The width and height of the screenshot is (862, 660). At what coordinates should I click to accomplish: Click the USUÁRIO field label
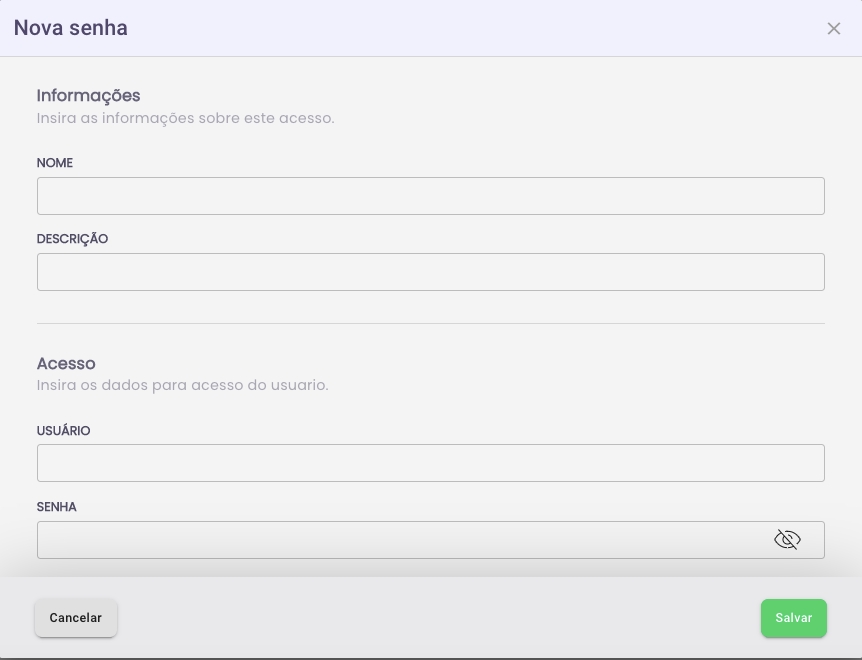pos(64,431)
